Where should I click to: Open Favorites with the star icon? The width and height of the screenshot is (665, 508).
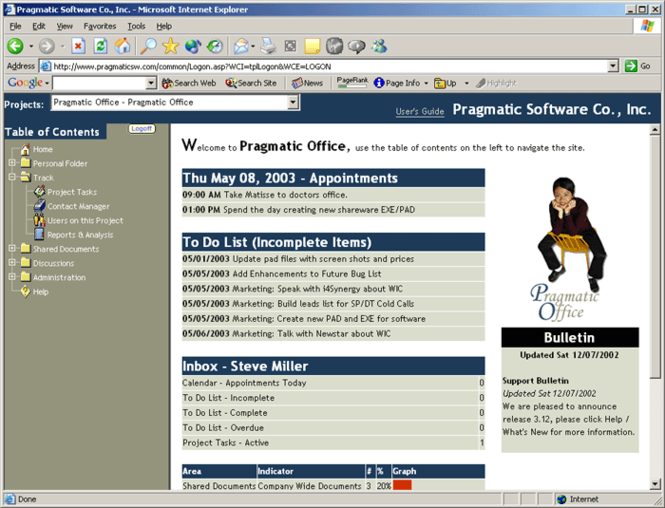point(170,46)
